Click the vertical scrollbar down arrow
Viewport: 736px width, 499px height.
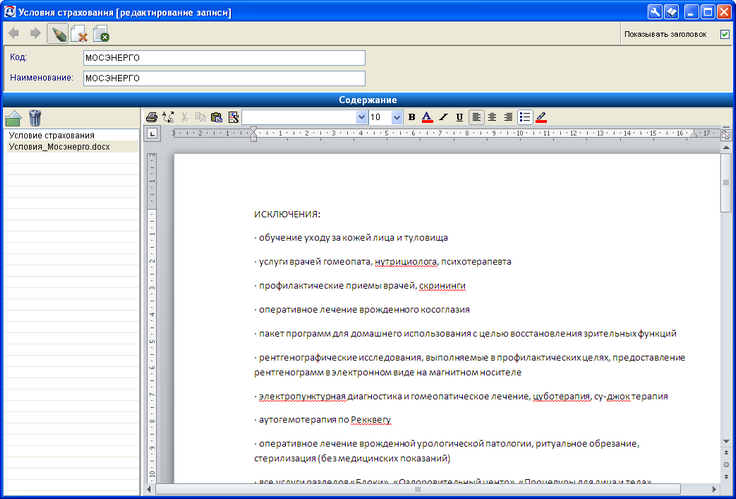726,441
